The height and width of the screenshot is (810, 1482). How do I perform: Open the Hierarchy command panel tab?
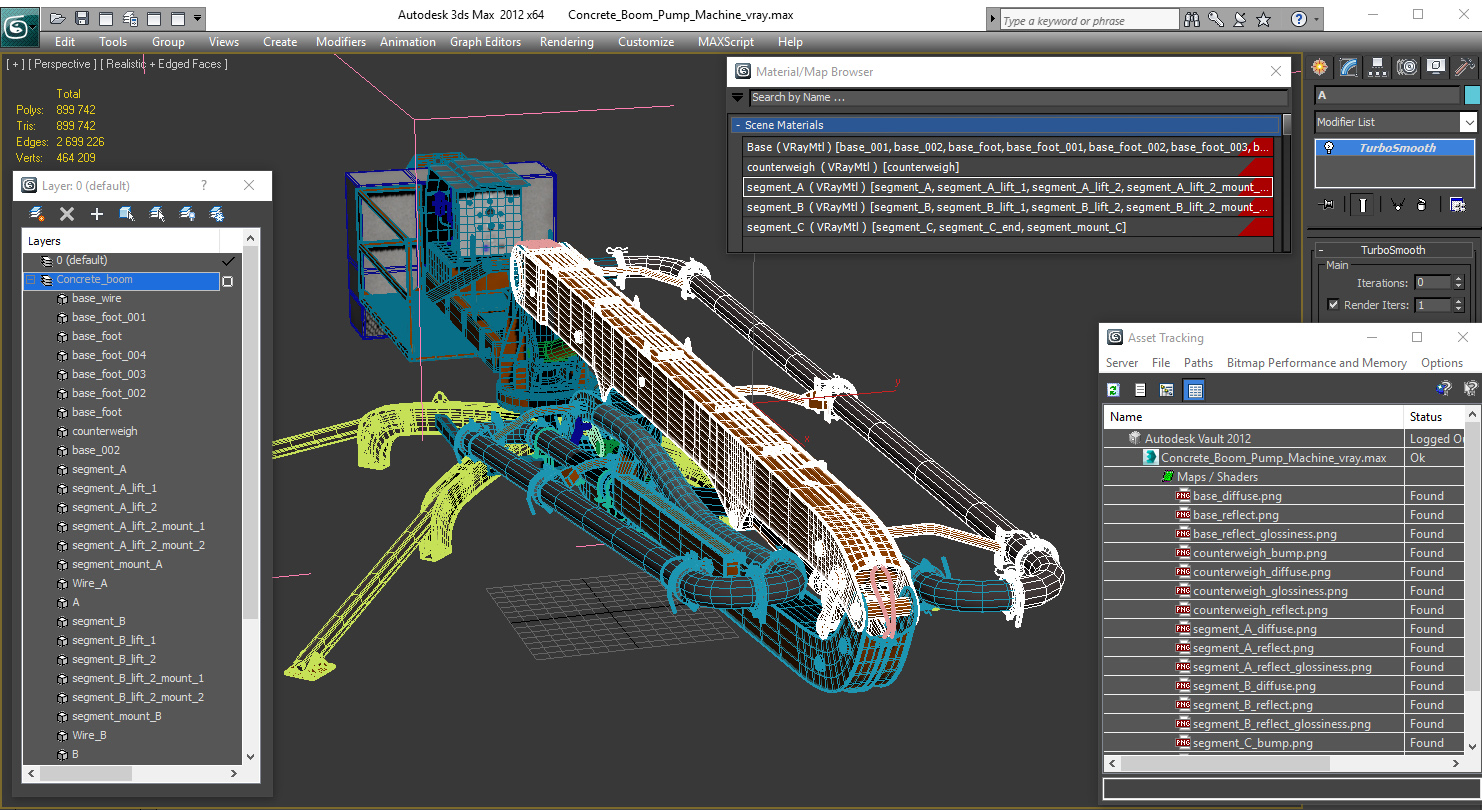pos(1378,67)
